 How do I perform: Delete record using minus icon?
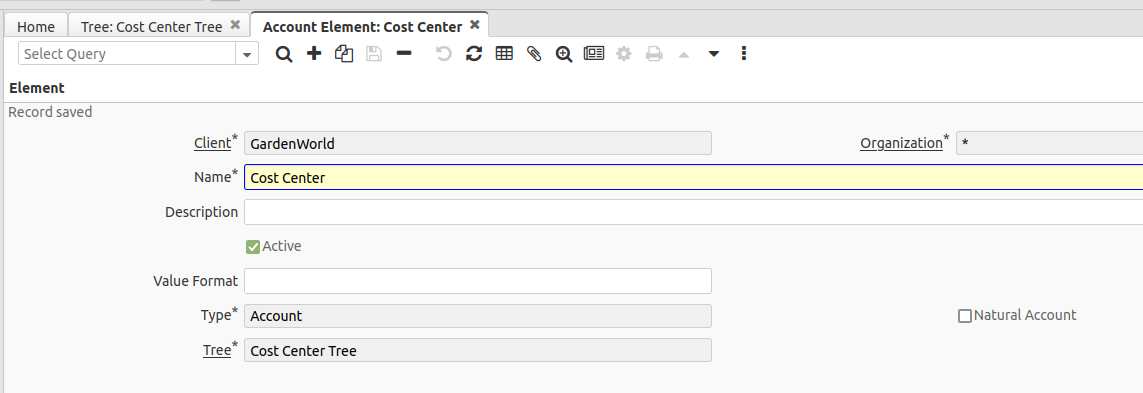click(x=404, y=53)
